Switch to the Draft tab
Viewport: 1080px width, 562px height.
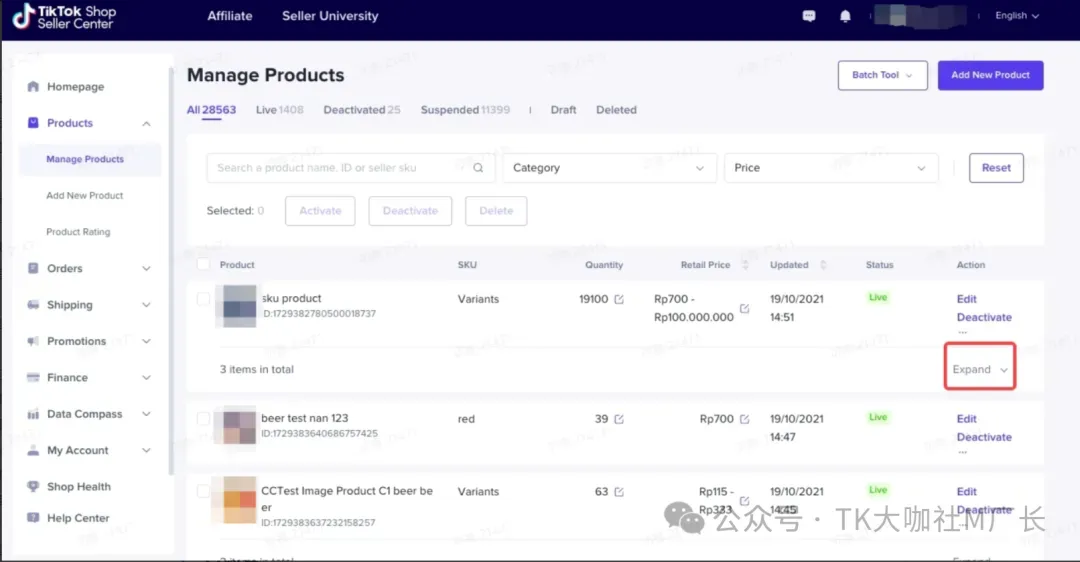coord(563,110)
